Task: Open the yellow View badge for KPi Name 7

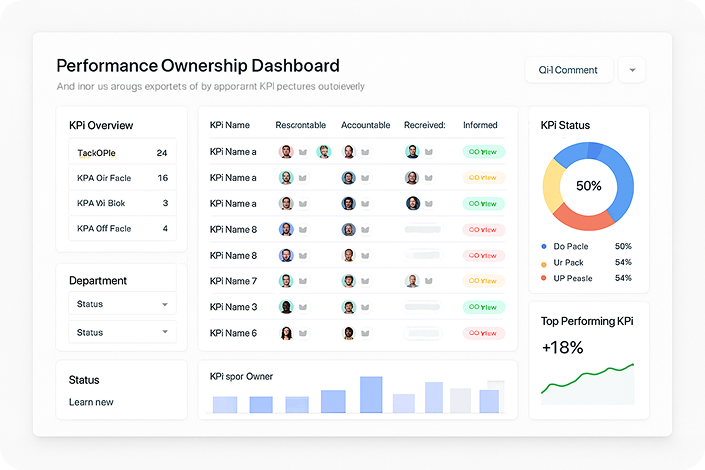Action: click(x=484, y=281)
